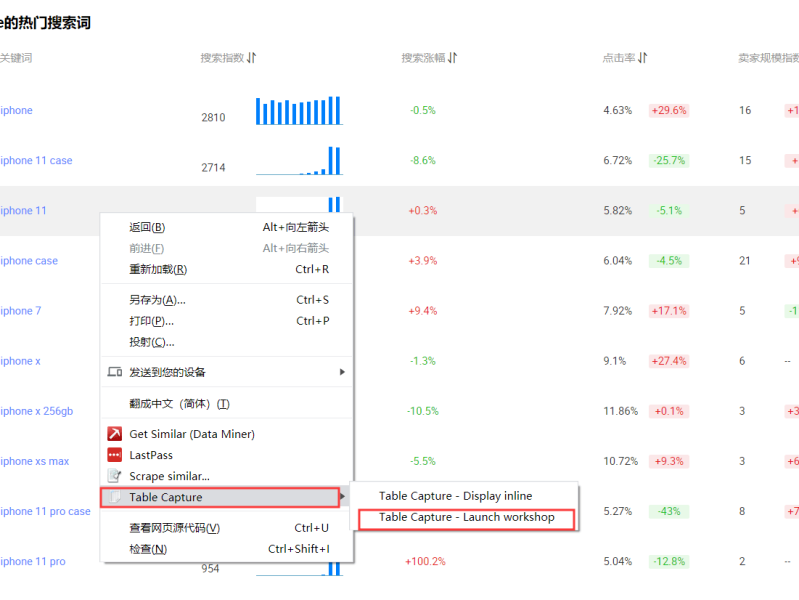Click the Get Similar (Data Miner) icon
Screen dimensions: 799x600
(x=115, y=434)
